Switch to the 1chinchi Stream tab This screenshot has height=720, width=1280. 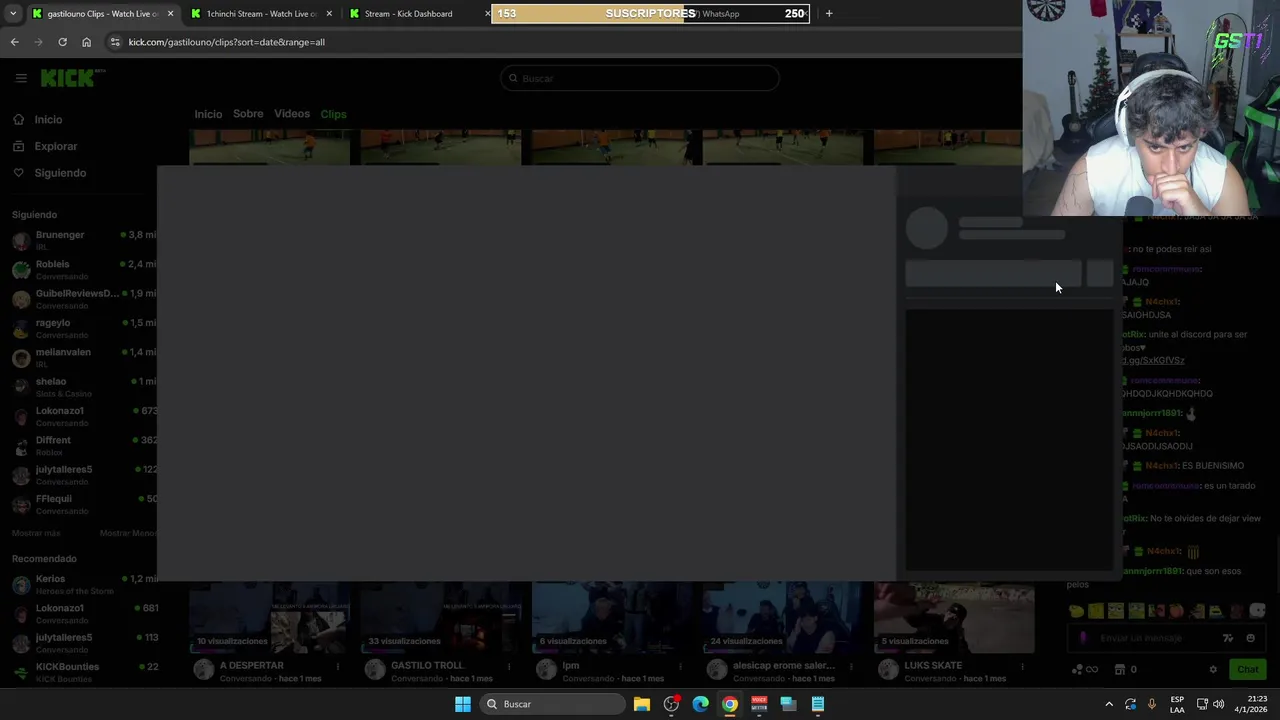coord(261,14)
